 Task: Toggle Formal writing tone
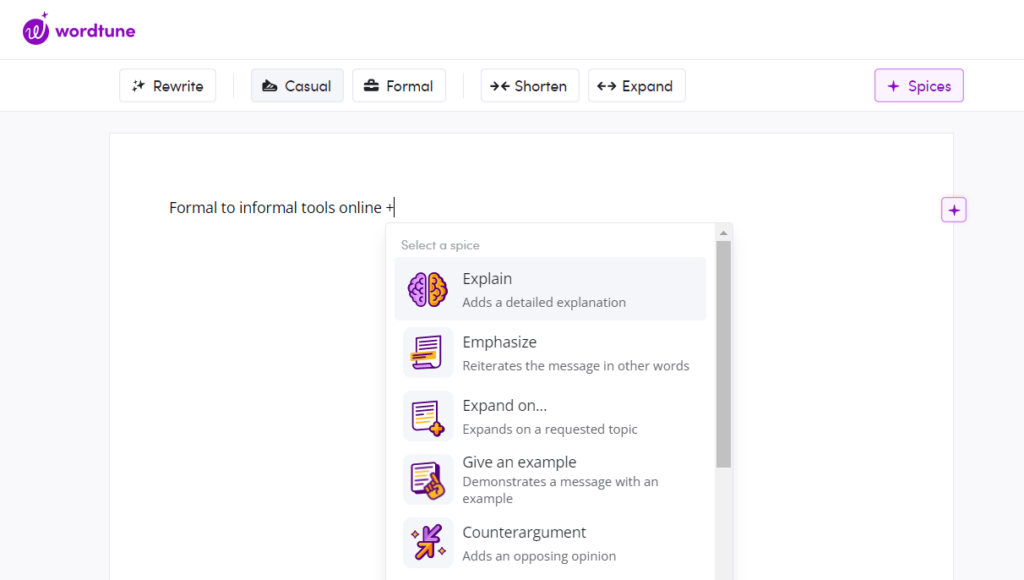(399, 85)
